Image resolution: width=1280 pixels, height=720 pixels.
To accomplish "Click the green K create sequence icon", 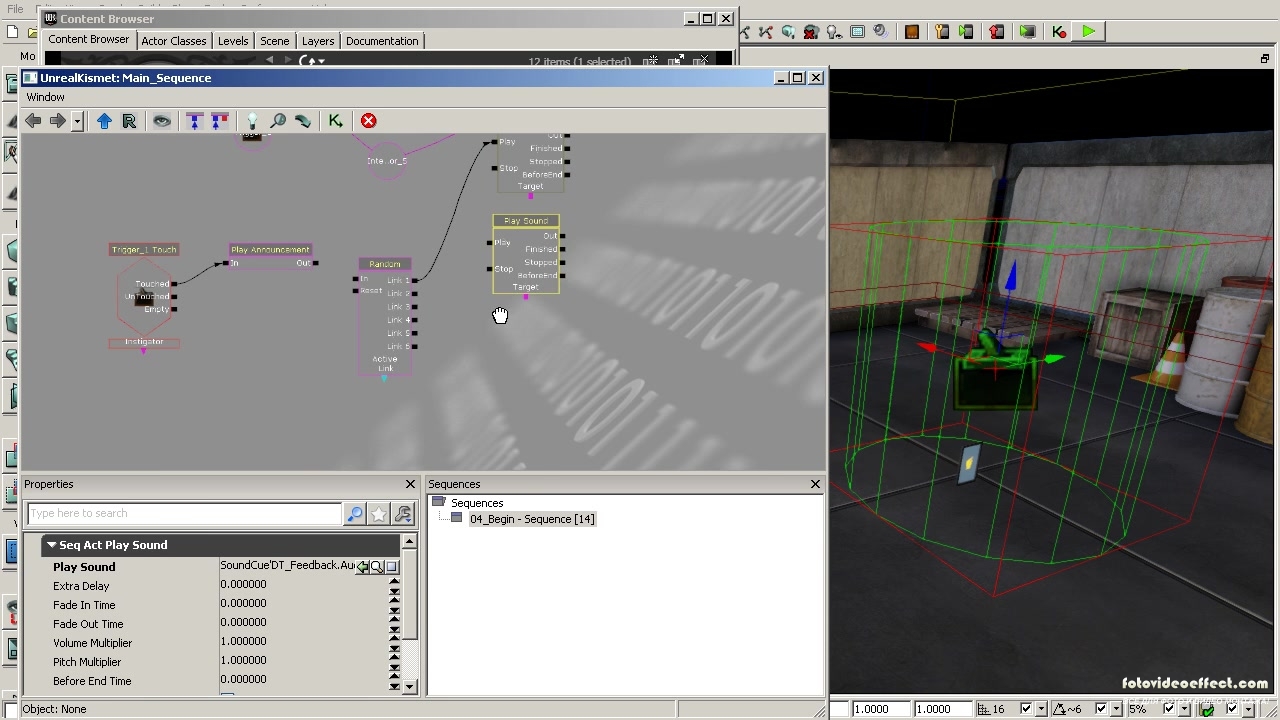I will click(x=335, y=121).
